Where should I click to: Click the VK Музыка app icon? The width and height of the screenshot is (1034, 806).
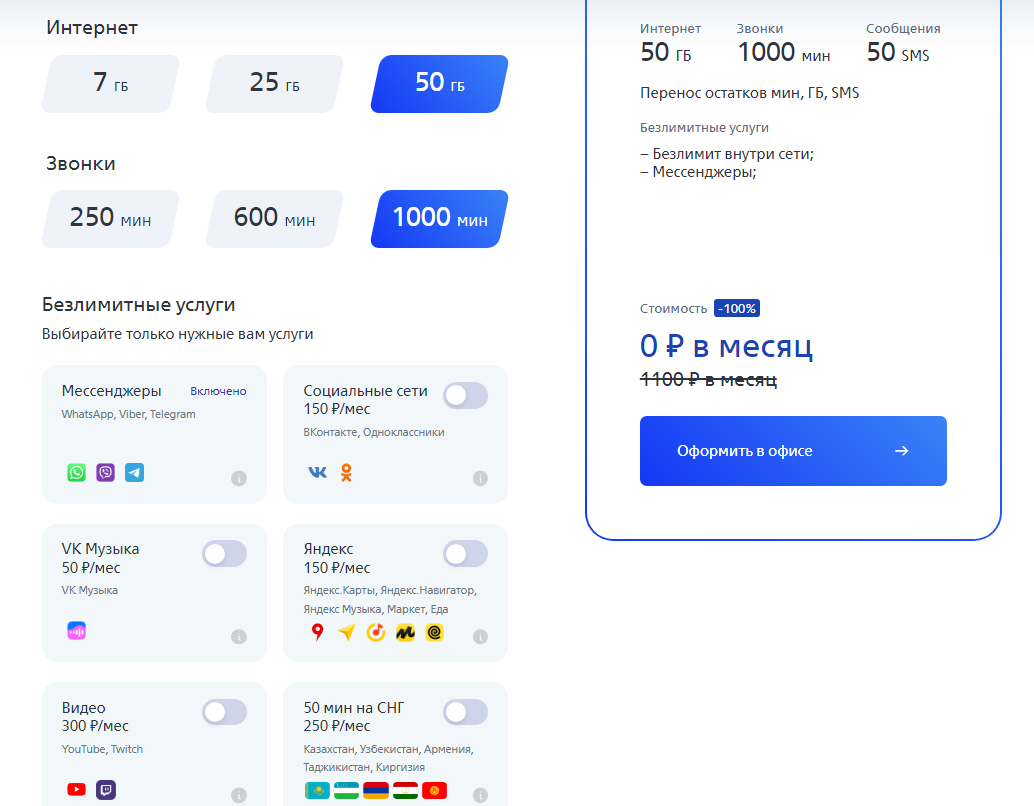[77, 631]
